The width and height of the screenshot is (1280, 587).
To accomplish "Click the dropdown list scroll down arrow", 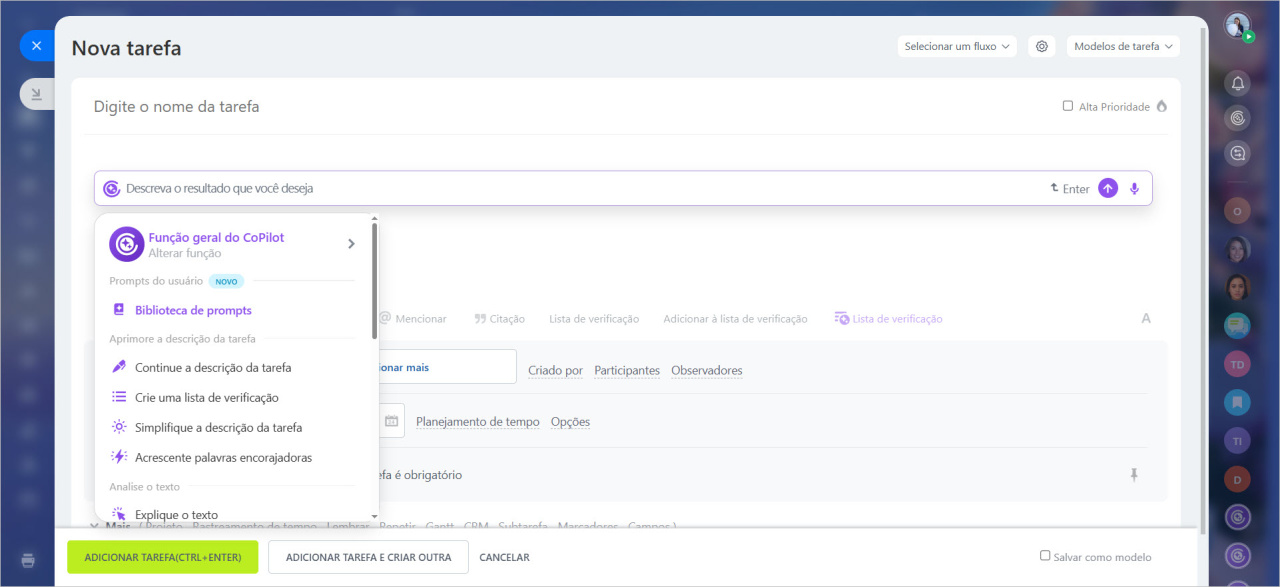I will (x=374, y=517).
